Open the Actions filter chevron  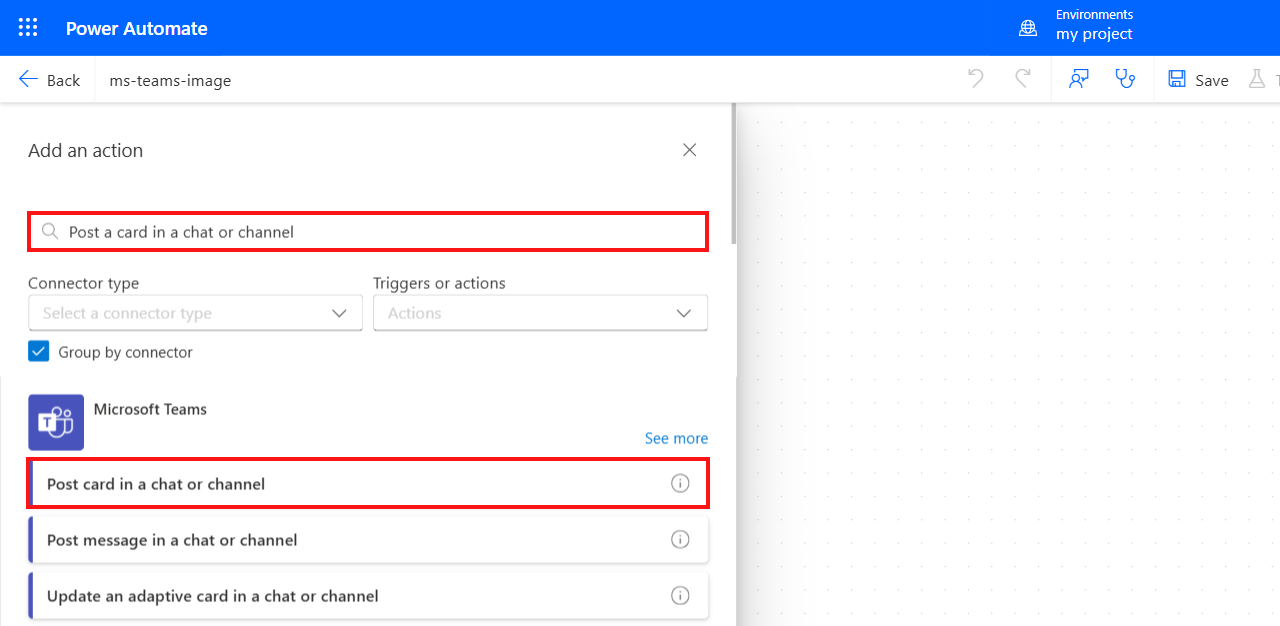(x=684, y=312)
